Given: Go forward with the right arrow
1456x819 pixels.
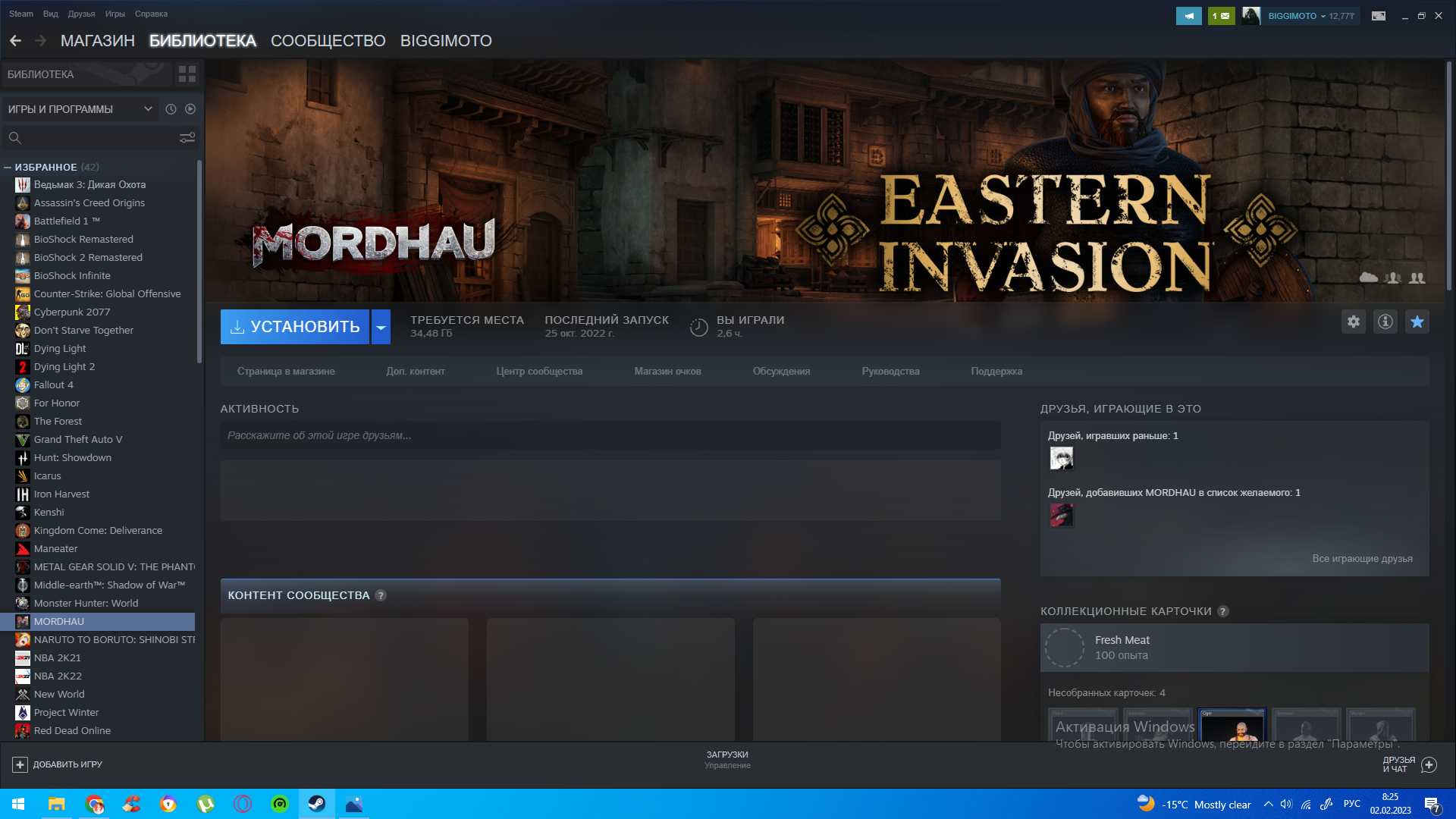Looking at the screenshot, I should (41, 41).
